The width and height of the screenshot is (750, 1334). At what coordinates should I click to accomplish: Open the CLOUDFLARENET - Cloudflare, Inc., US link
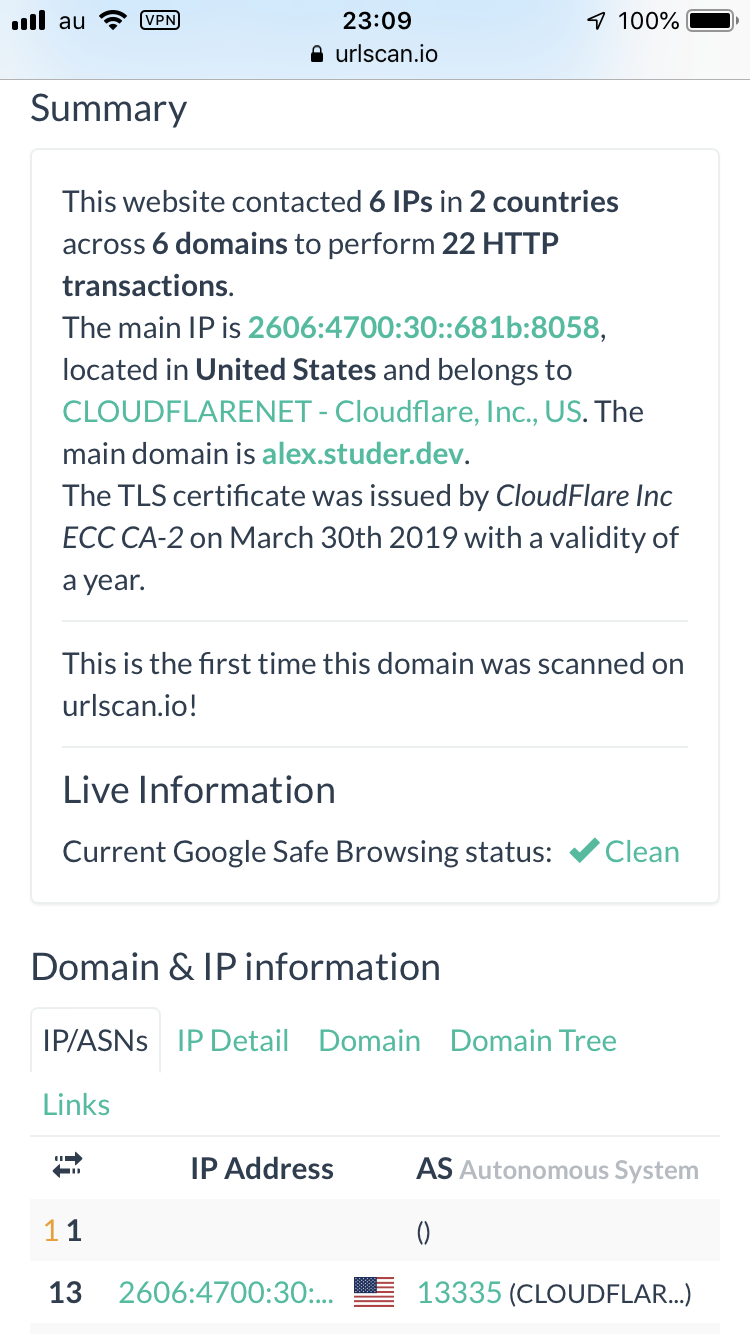(x=322, y=411)
